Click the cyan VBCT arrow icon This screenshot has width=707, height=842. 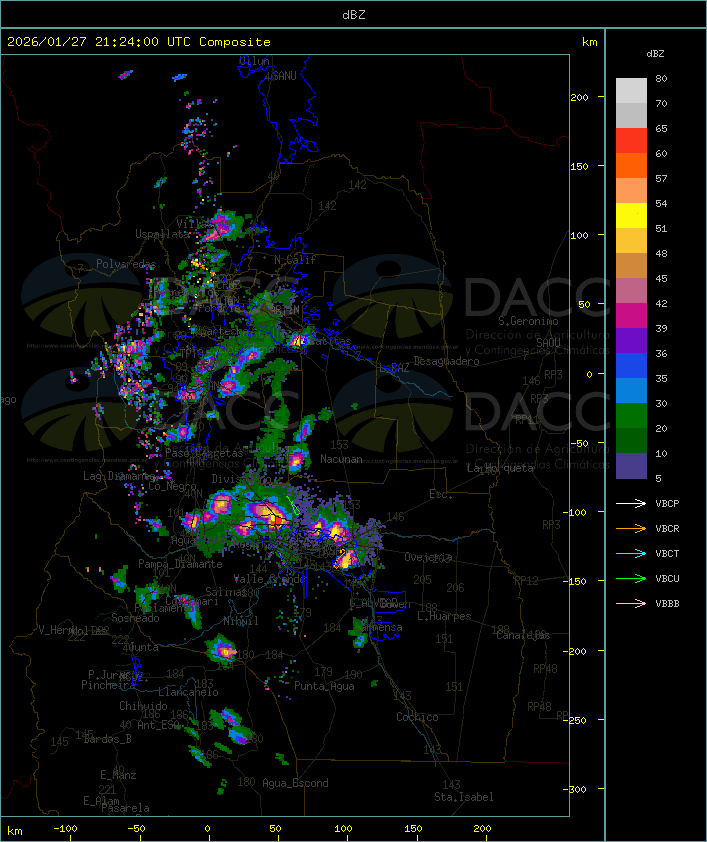[x=631, y=554]
